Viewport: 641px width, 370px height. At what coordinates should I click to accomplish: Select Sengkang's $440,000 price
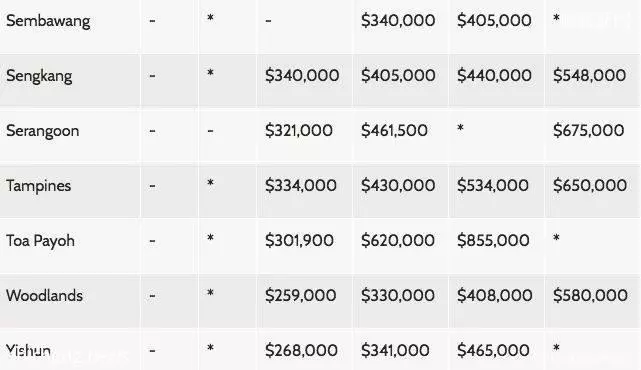coord(494,75)
